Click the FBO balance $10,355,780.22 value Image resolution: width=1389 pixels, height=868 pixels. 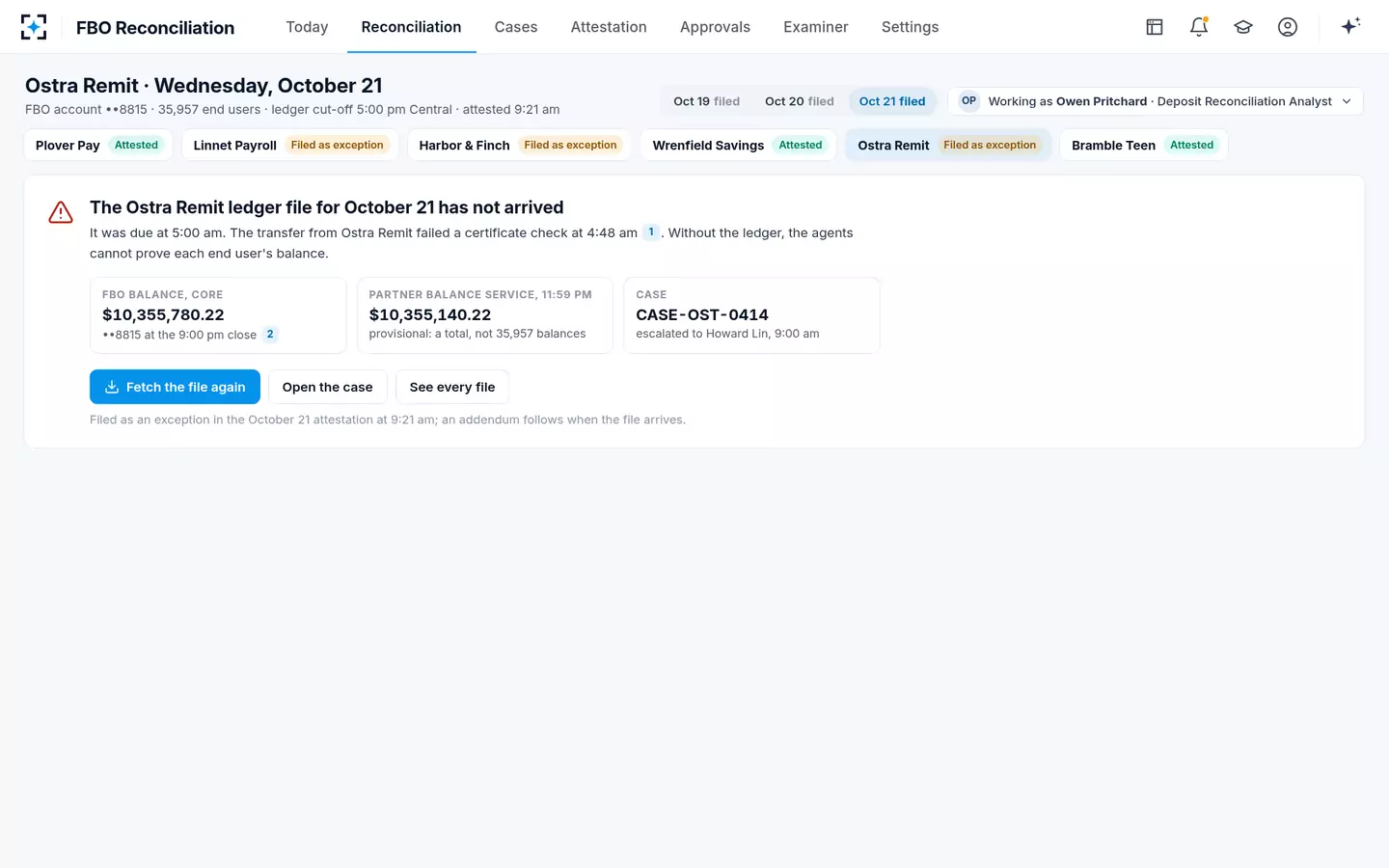click(163, 314)
